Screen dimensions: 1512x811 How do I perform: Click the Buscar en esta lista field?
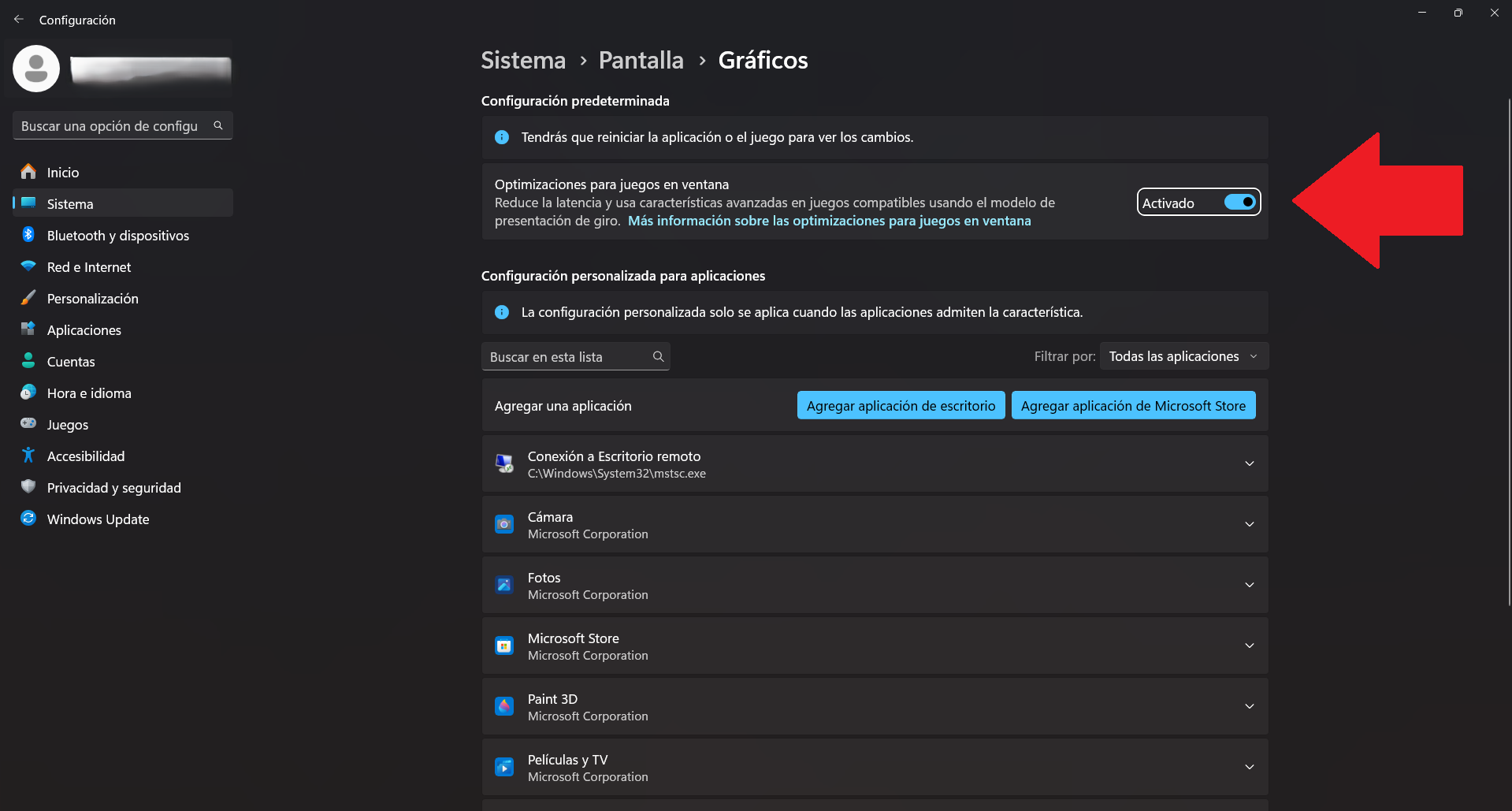(x=575, y=356)
